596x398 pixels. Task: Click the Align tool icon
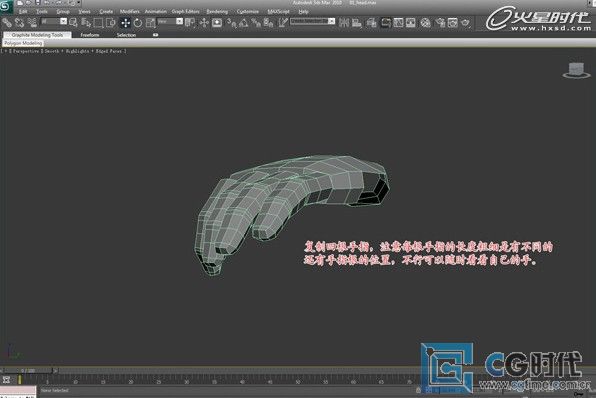(357, 23)
